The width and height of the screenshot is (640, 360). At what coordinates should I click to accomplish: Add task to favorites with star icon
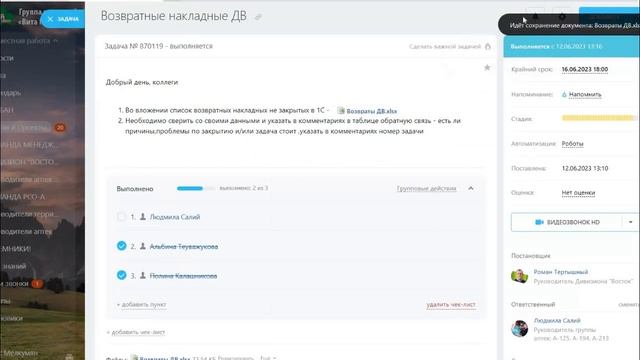click(487, 68)
